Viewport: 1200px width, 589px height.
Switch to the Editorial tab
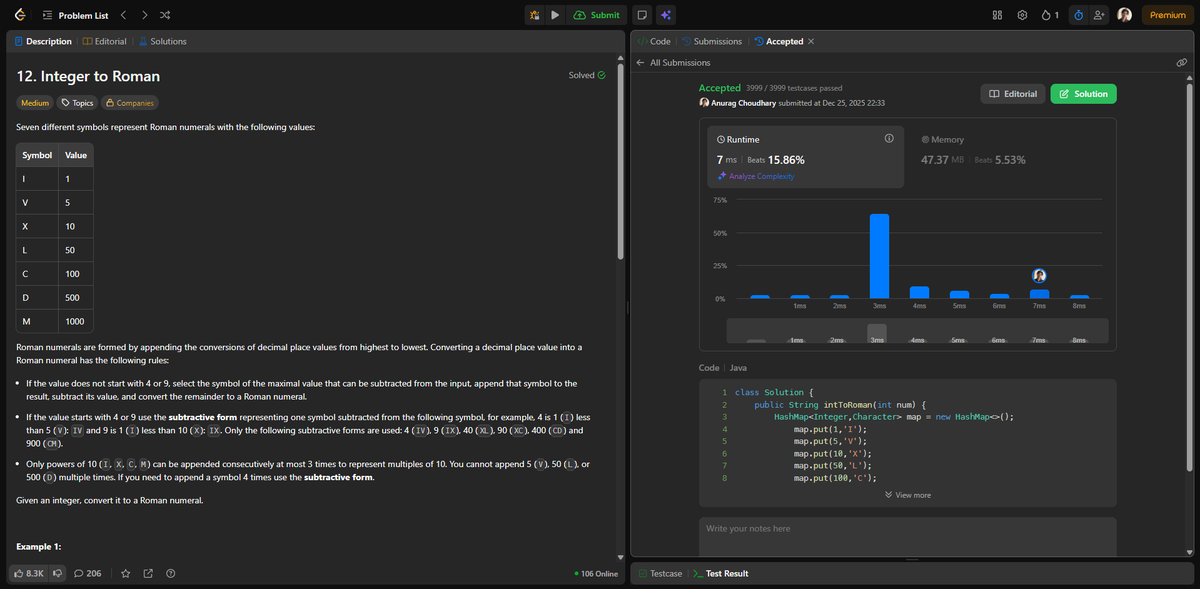click(x=104, y=41)
